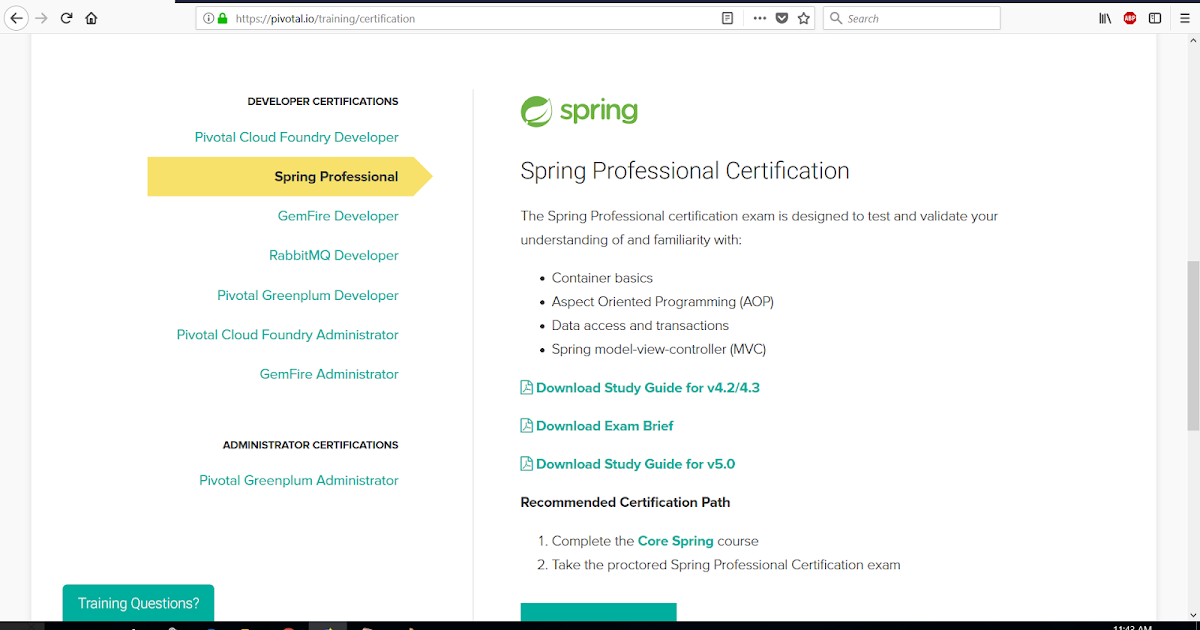Image resolution: width=1200 pixels, height=630 pixels.
Task: Toggle Reader View for this page
Action: 727,17
